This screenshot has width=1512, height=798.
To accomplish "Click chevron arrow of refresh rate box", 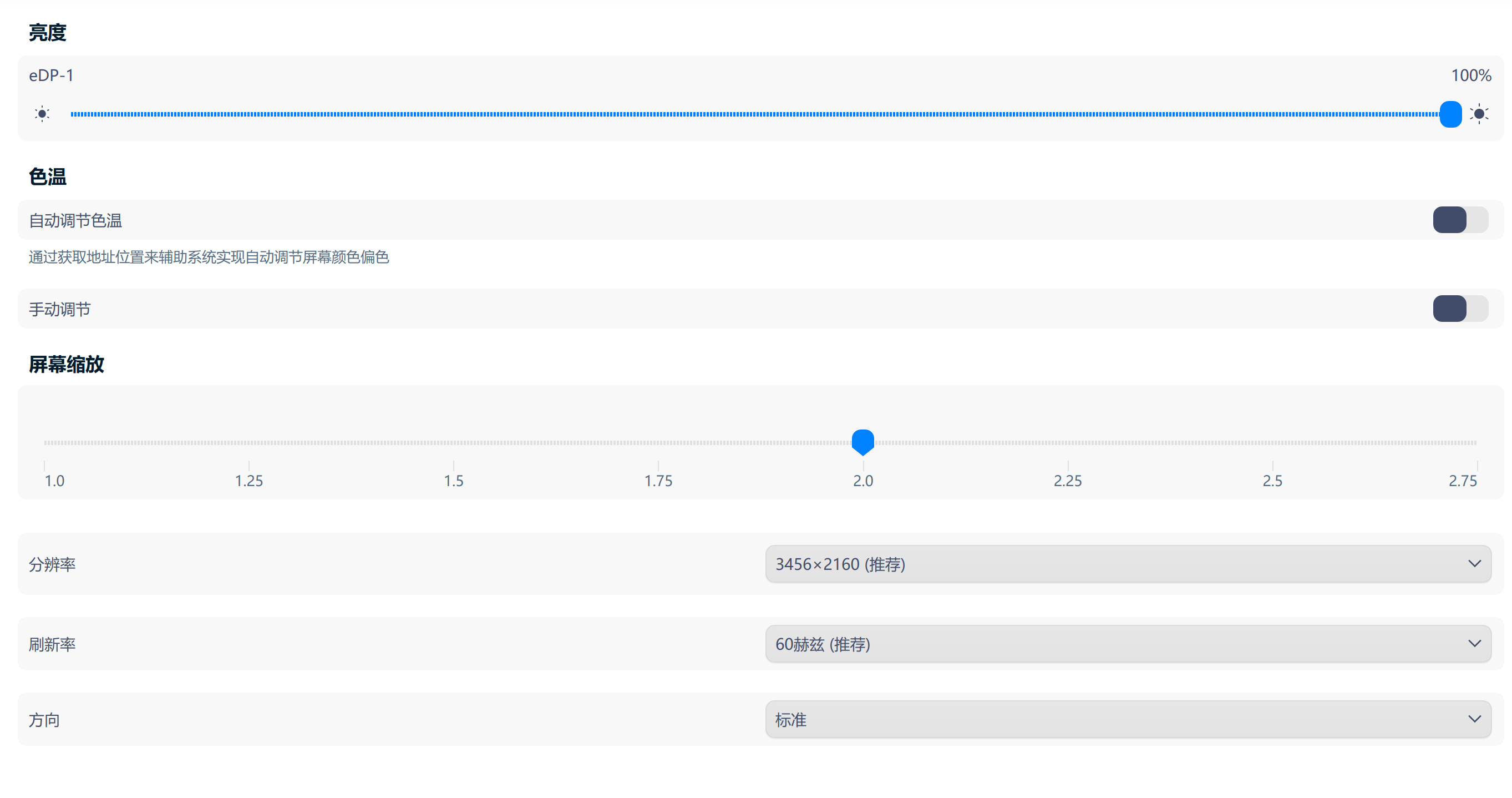I will (1474, 644).
